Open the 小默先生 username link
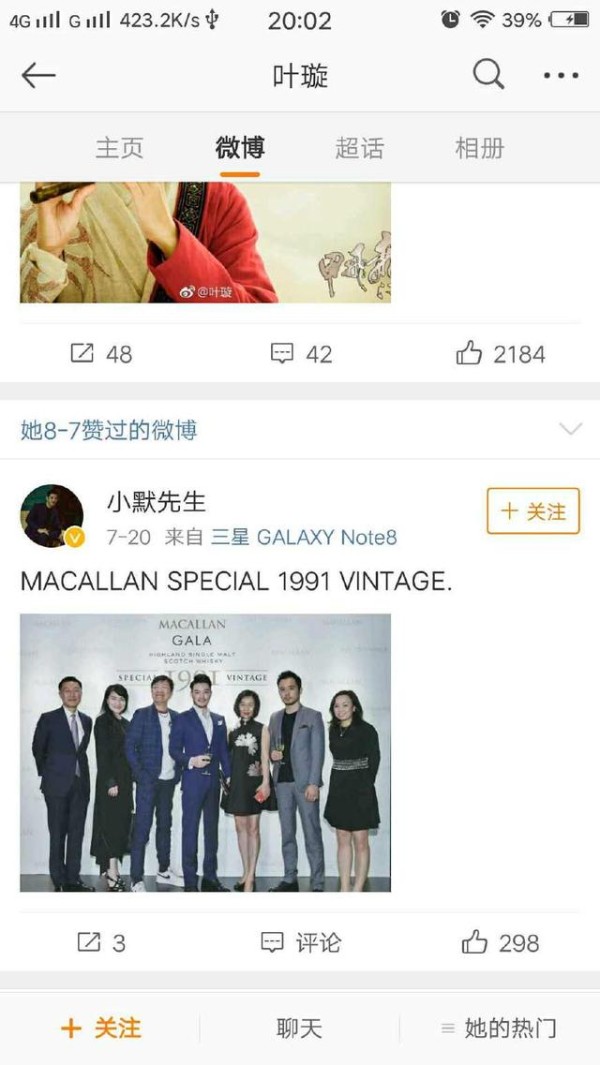Viewport: 600px width, 1065px height. (x=156, y=503)
